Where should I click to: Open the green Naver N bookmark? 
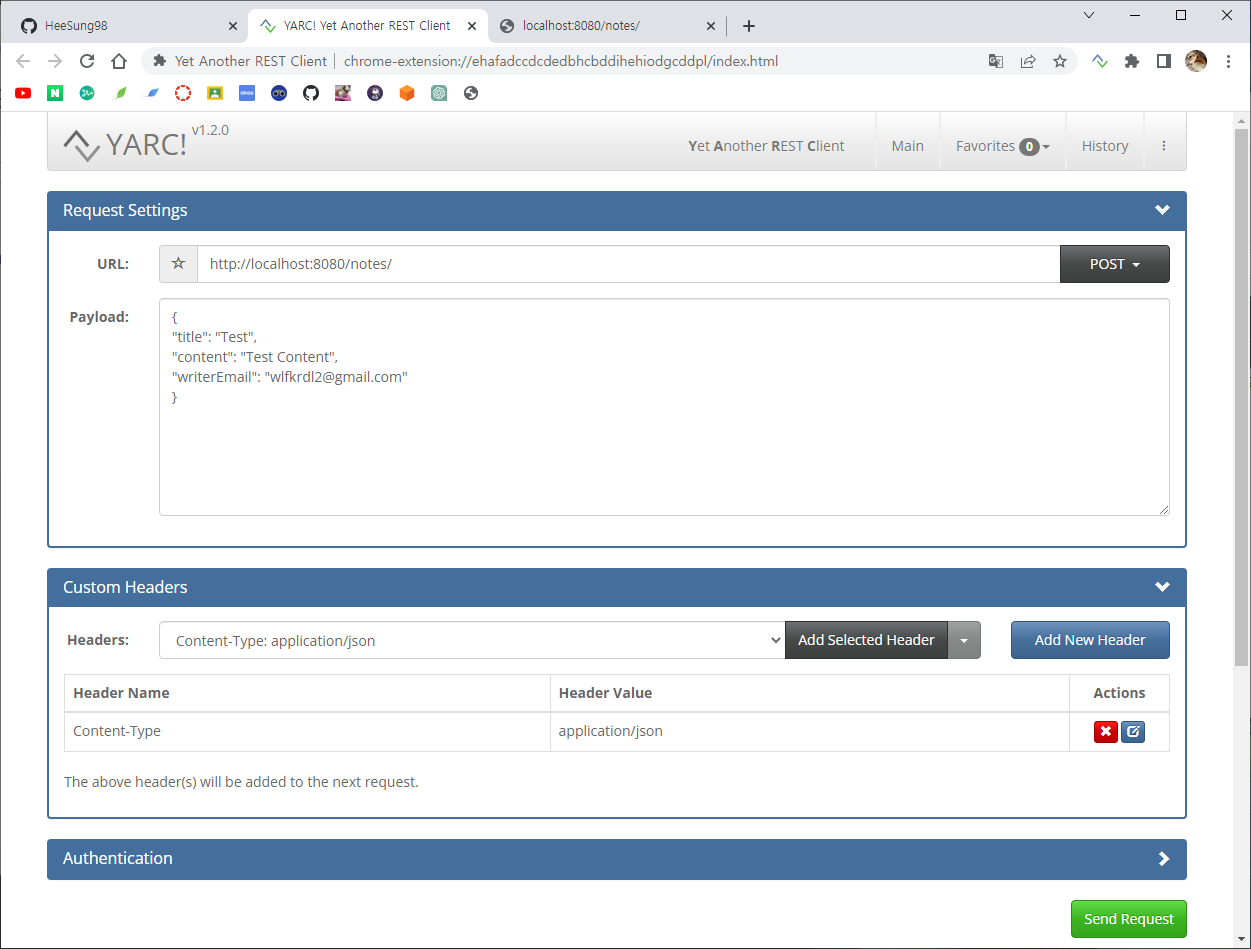(x=55, y=93)
